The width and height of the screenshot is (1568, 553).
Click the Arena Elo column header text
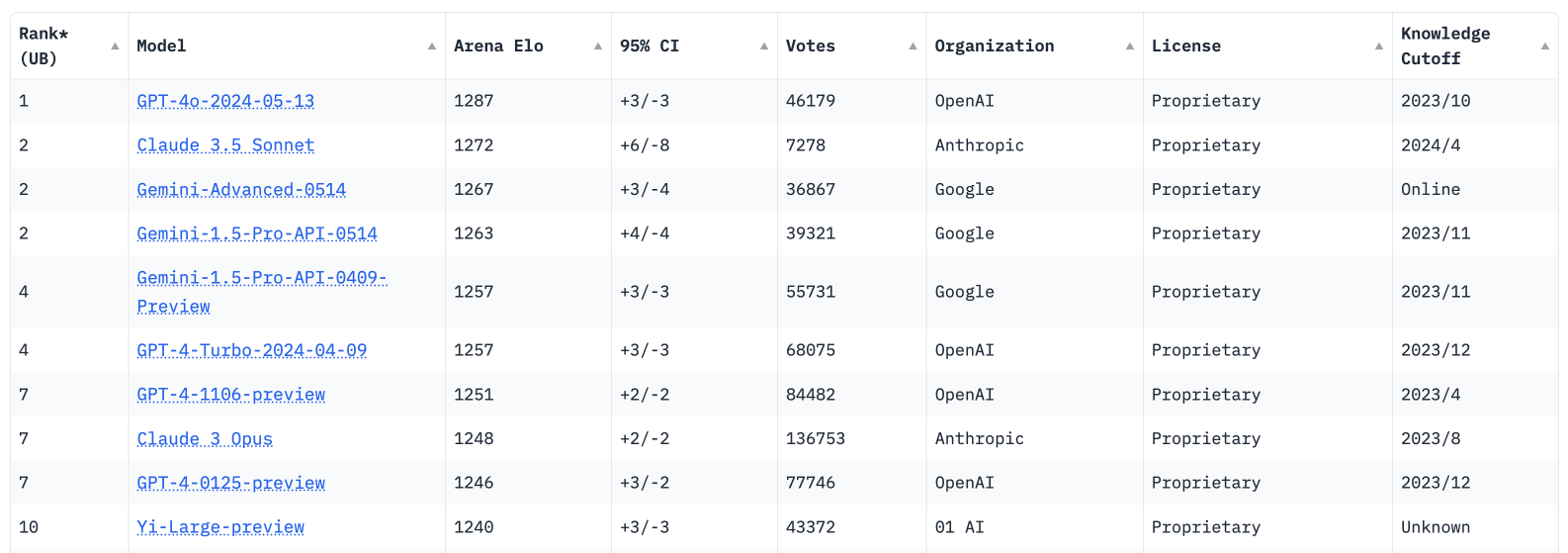[x=498, y=46]
